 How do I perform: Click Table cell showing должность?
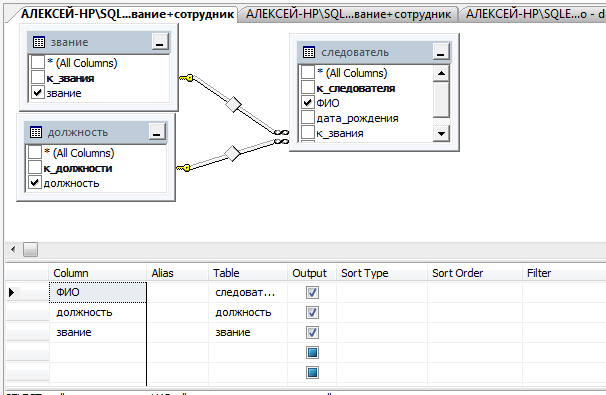point(248,313)
